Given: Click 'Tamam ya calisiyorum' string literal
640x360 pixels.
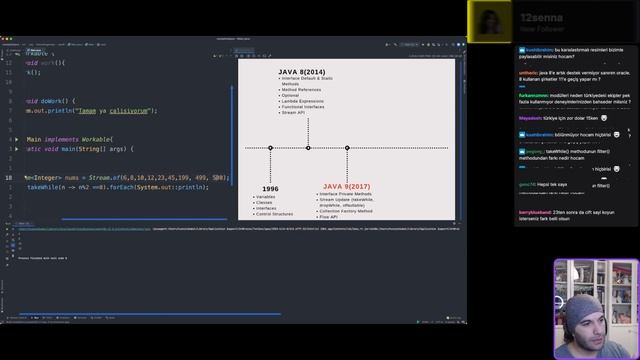Looking at the screenshot, I should tap(113, 111).
